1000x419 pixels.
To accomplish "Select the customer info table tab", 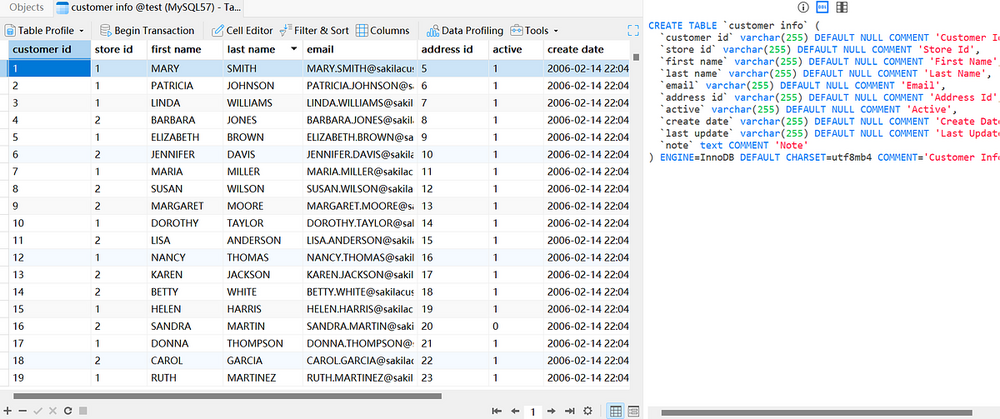I will (148, 8).
